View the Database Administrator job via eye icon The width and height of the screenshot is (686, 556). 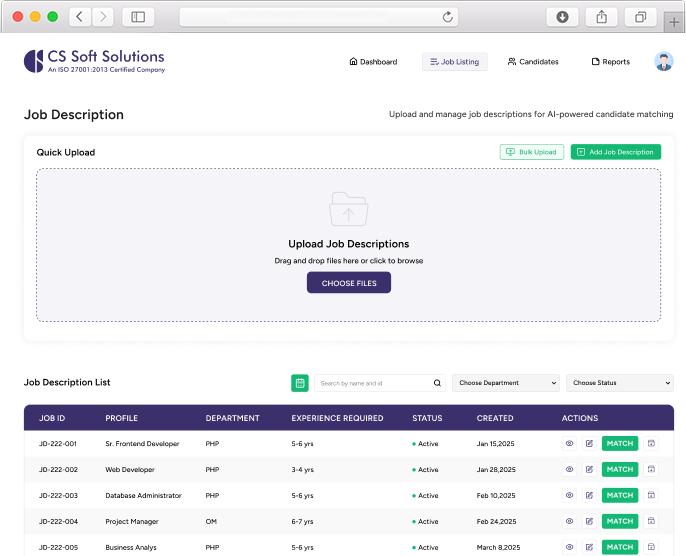pyautogui.click(x=569, y=495)
